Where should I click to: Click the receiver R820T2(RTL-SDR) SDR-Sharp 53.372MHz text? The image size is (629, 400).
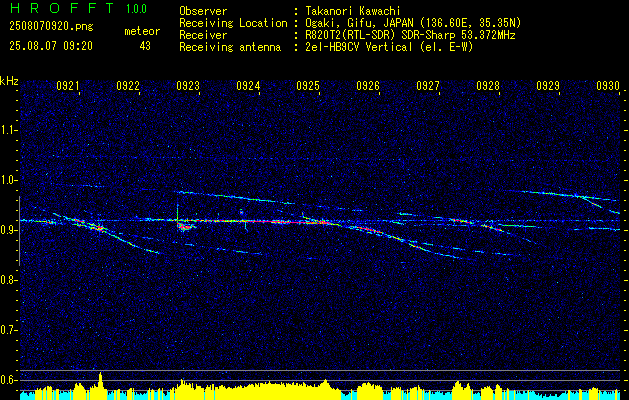410,35
